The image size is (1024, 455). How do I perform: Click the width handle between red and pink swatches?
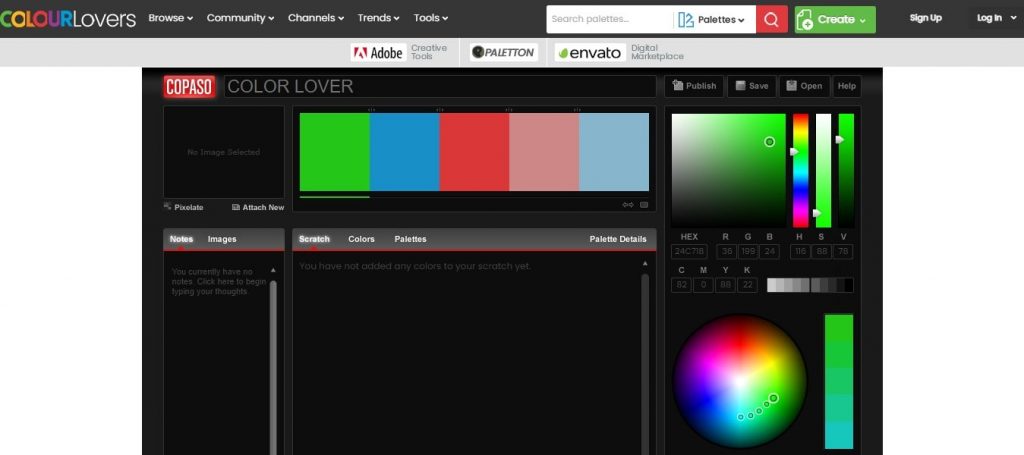(509, 110)
